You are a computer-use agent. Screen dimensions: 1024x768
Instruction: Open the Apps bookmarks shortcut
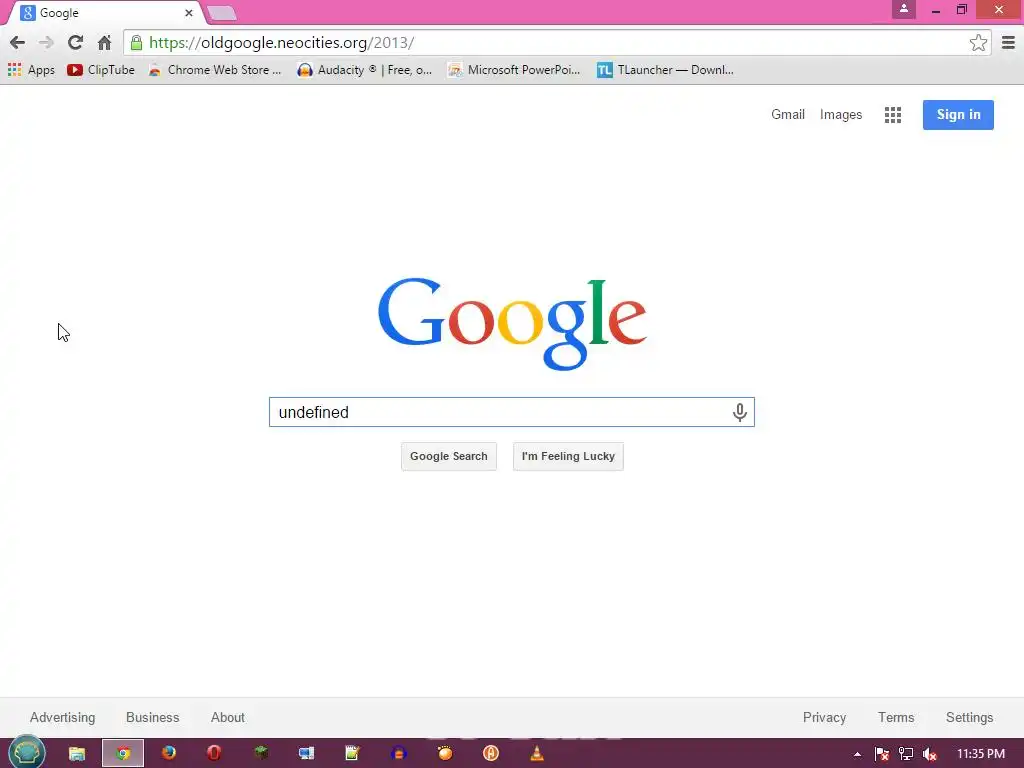(31, 70)
